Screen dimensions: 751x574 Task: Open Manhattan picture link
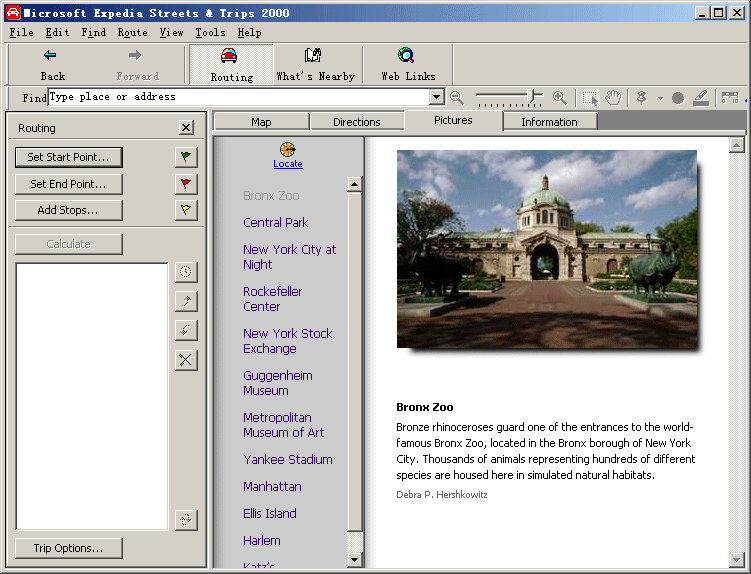click(x=273, y=487)
